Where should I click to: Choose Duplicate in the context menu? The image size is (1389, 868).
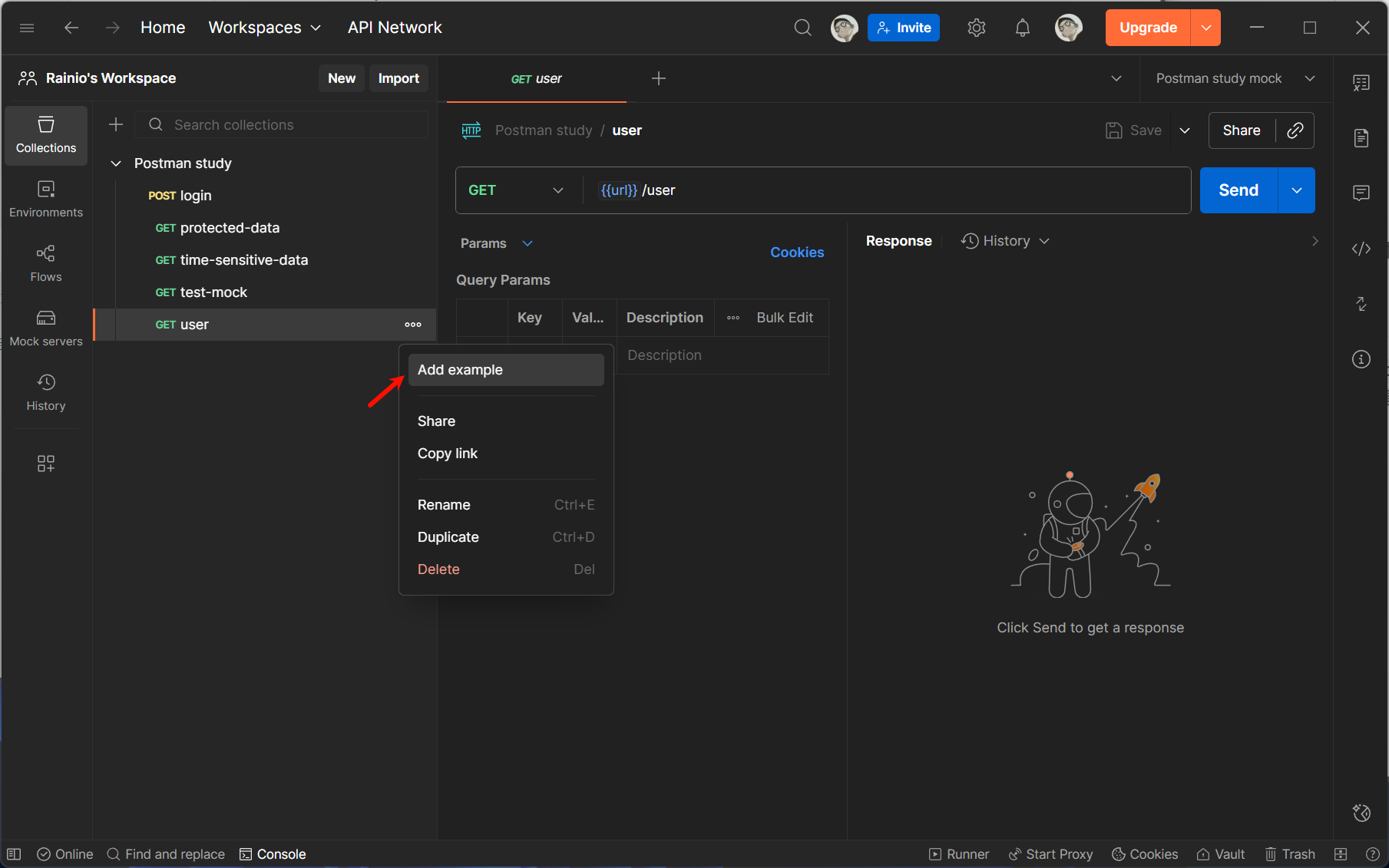(506, 537)
